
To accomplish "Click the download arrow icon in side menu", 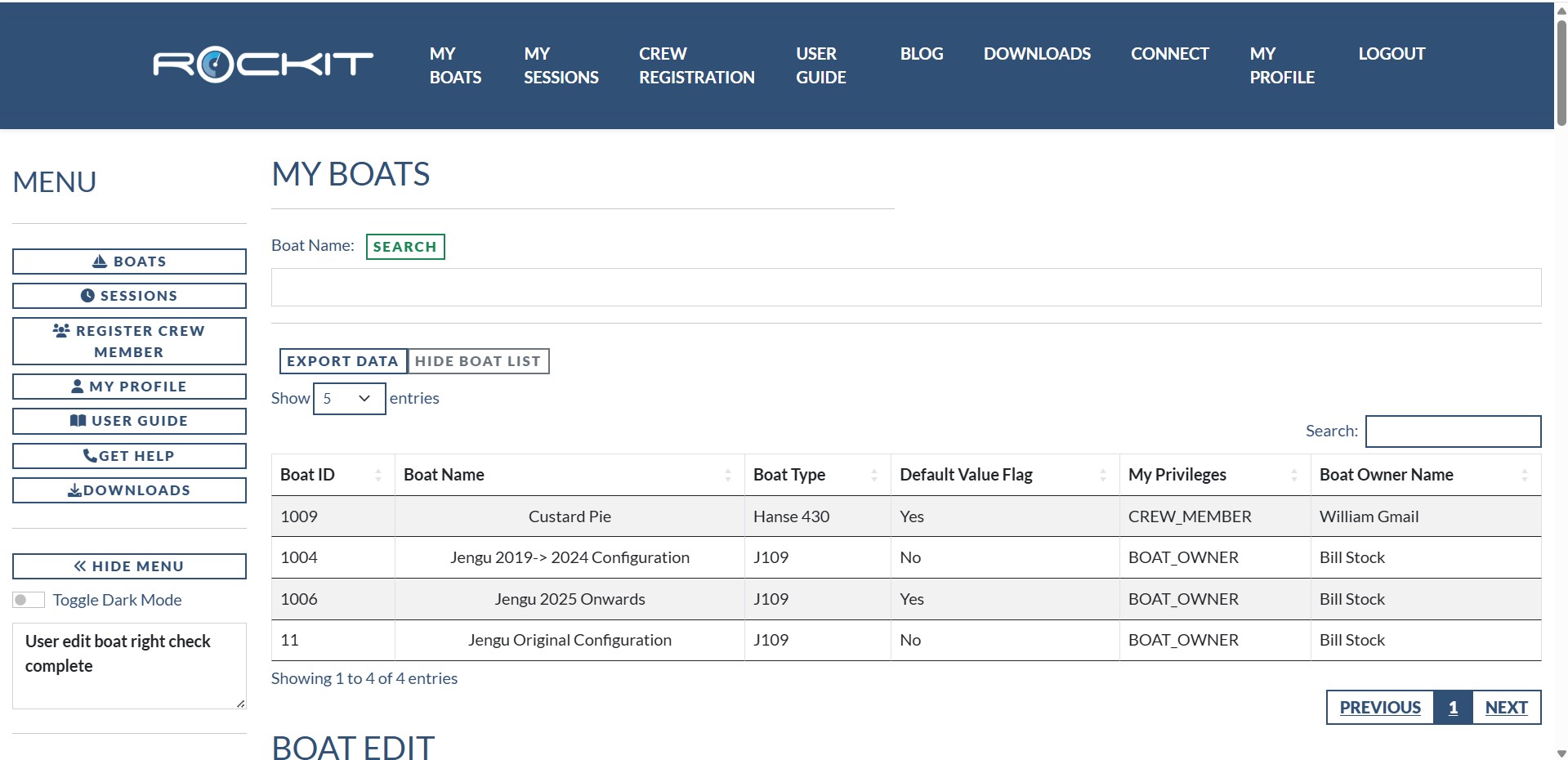I will [x=74, y=490].
